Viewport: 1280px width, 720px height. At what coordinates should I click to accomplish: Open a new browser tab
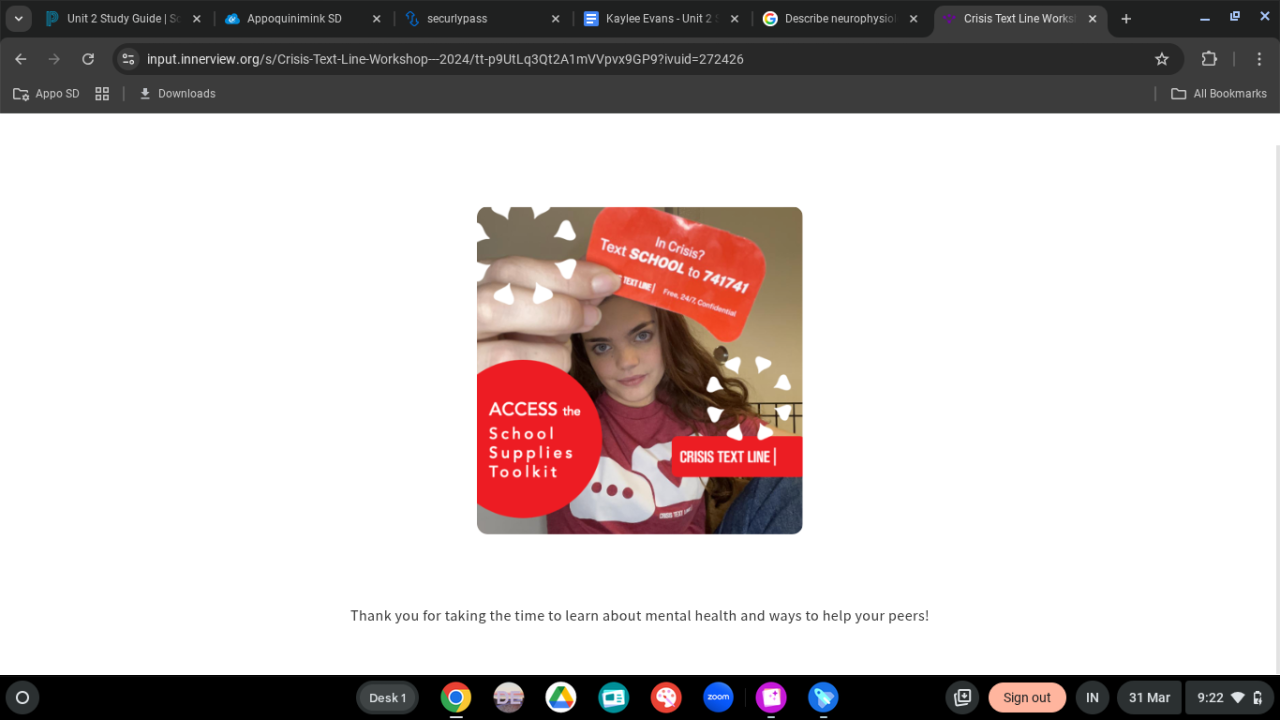click(x=1126, y=19)
